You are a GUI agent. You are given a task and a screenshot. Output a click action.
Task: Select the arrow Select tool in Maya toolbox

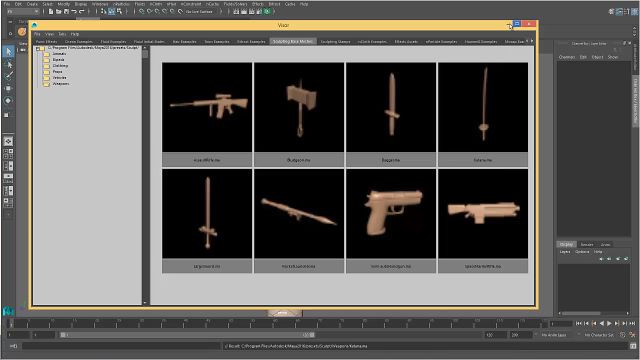8,52
